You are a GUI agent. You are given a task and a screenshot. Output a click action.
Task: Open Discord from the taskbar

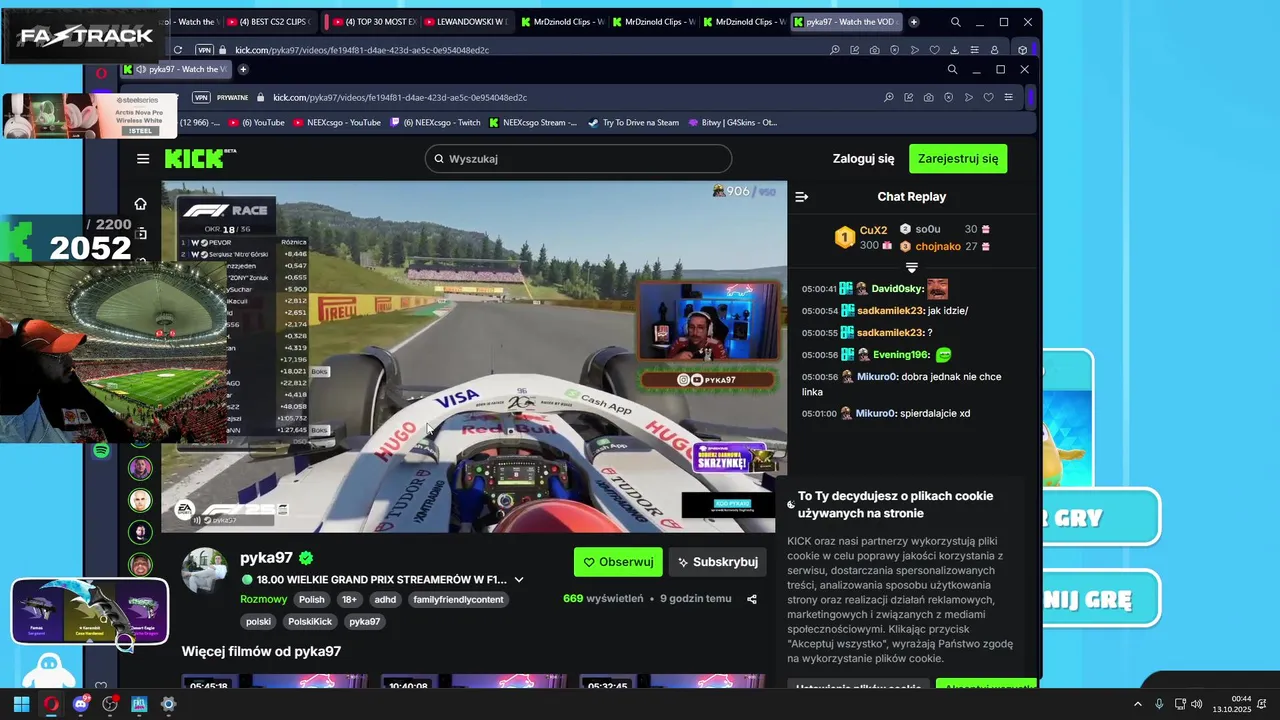point(81,704)
